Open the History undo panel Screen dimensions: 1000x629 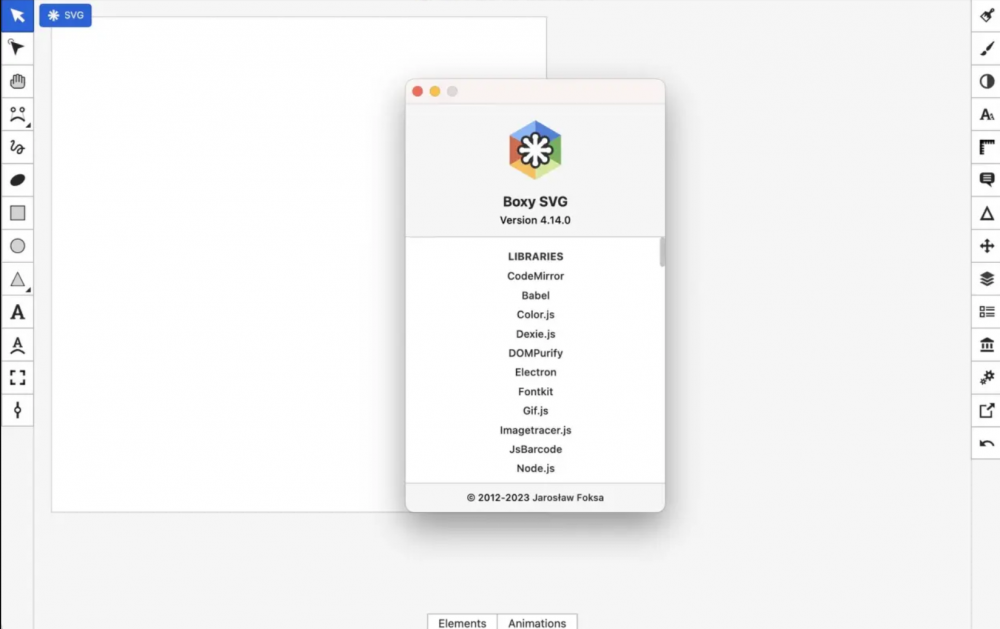(x=987, y=443)
